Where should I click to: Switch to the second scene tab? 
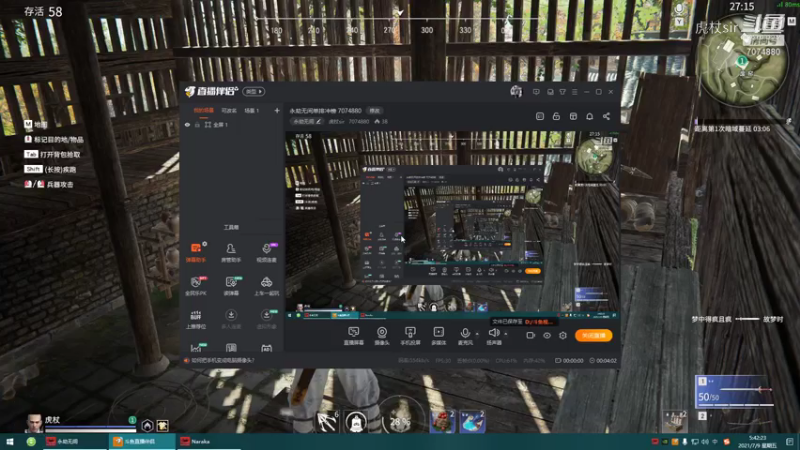click(x=229, y=110)
